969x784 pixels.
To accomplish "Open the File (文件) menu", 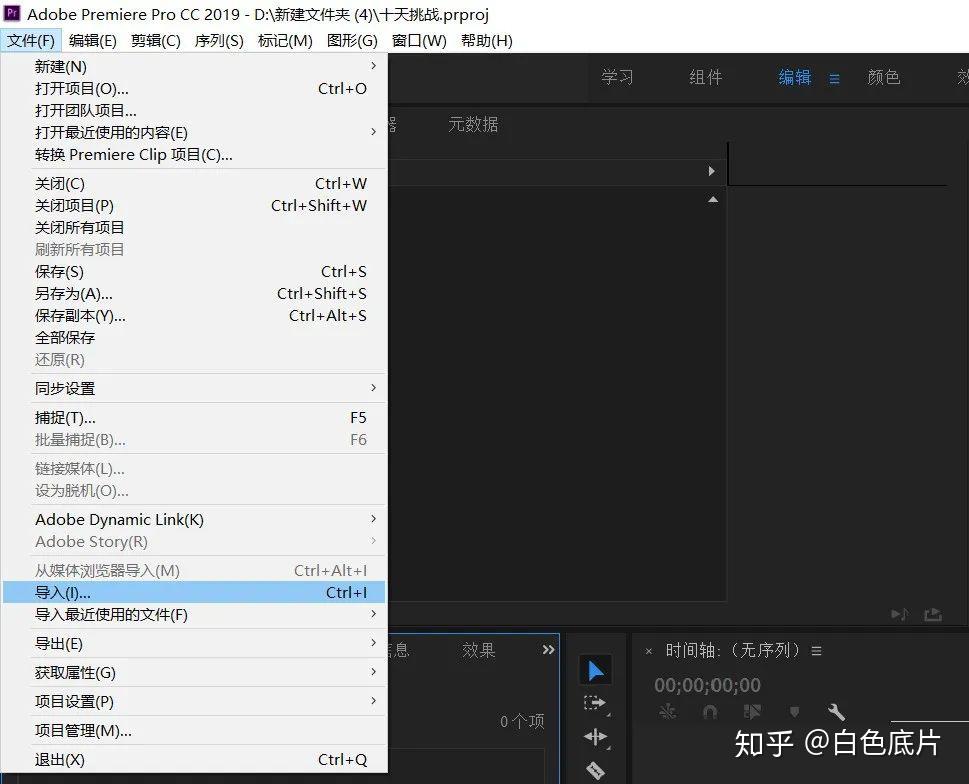I will point(31,41).
